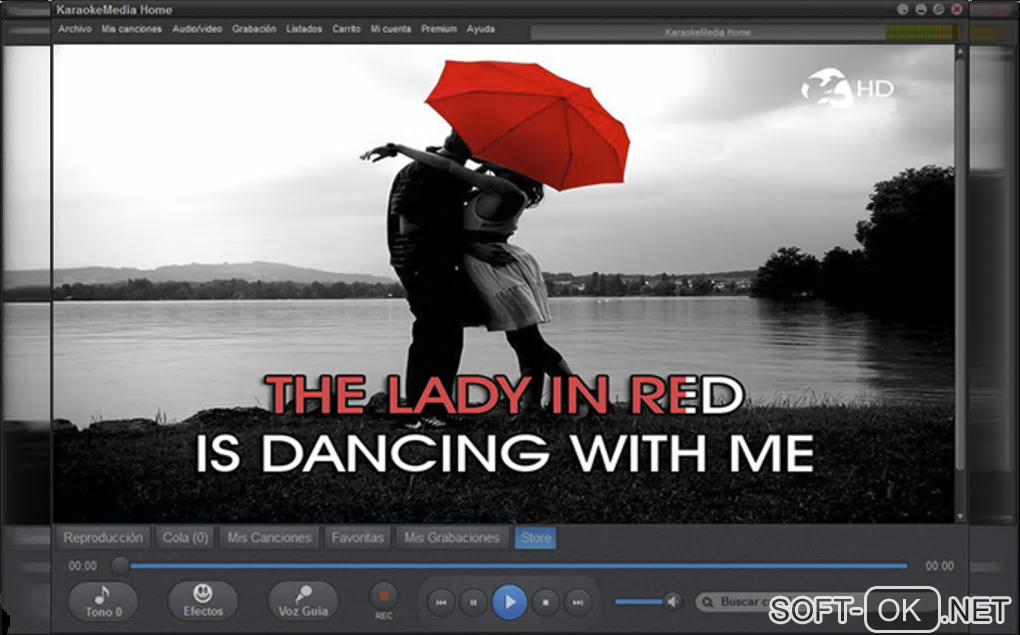This screenshot has width=1020, height=635.
Task: Click the blue Play button
Action: (x=509, y=602)
